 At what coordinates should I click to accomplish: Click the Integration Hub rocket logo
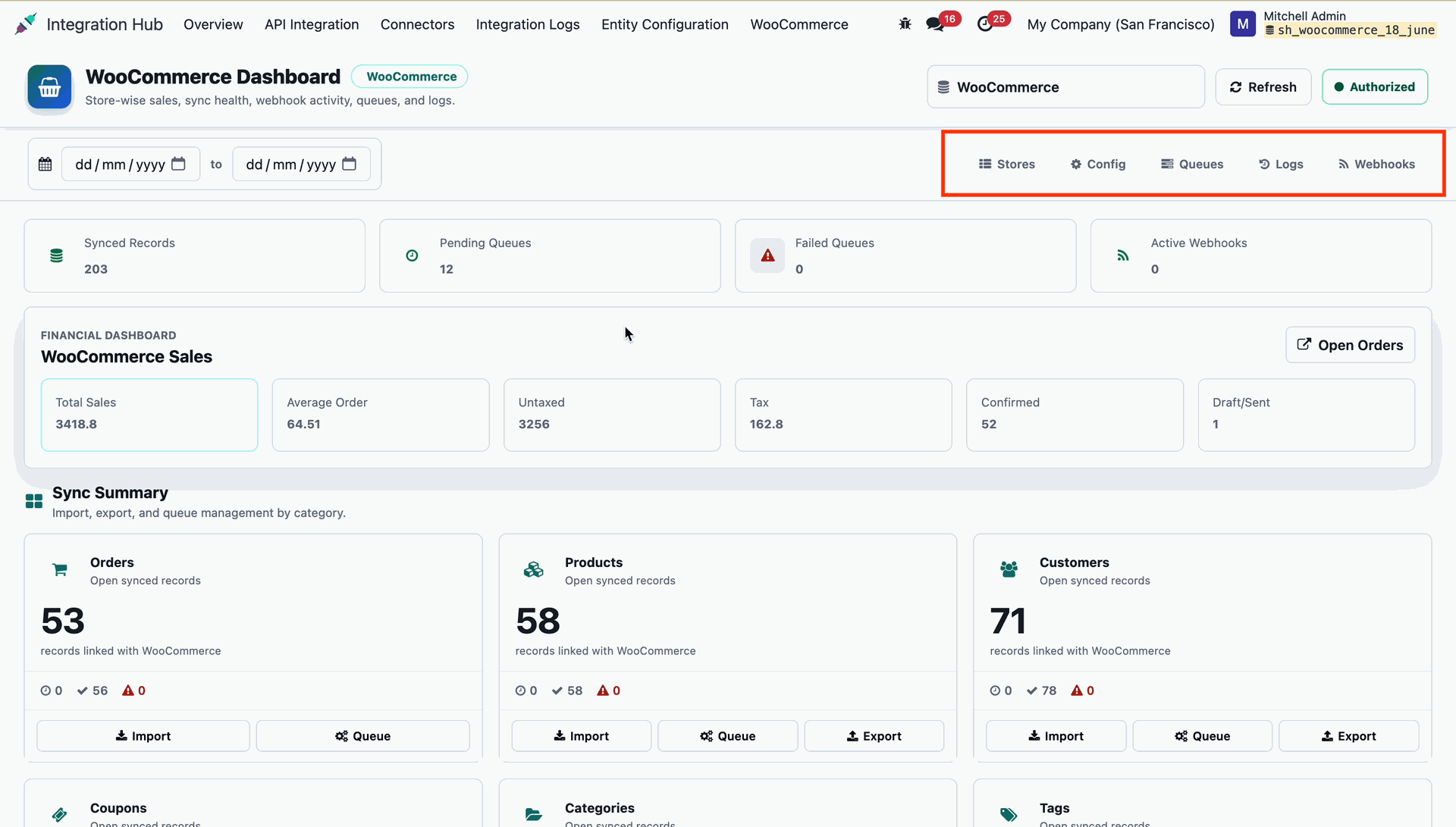pyautogui.click(x=26, y=24)
